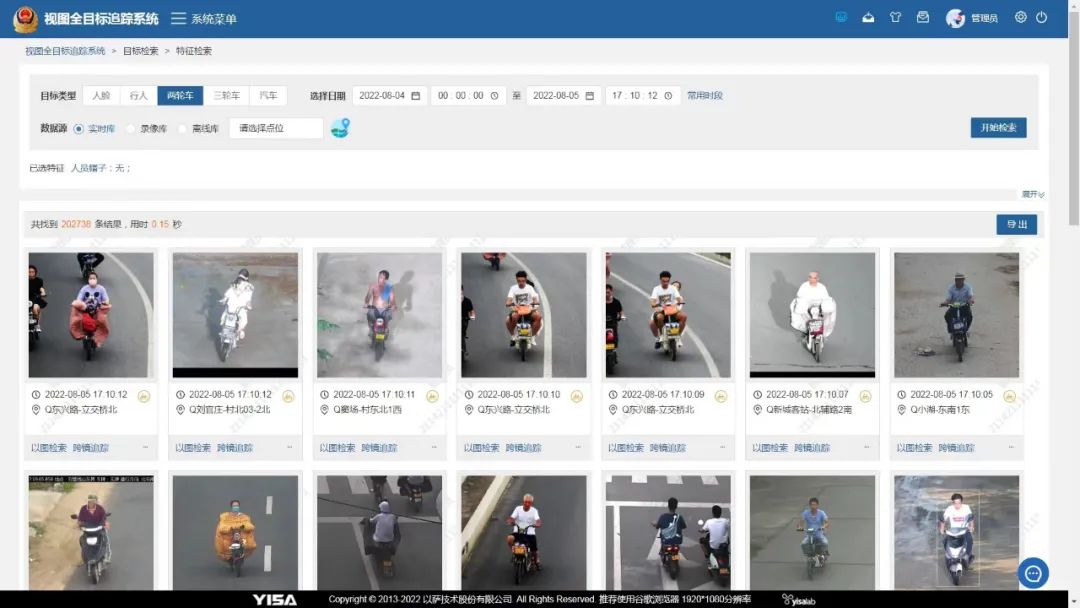Click 以图检索 on 17:10:07 card
Viewport: 1080px width, 608px height.
click(770, 448)
